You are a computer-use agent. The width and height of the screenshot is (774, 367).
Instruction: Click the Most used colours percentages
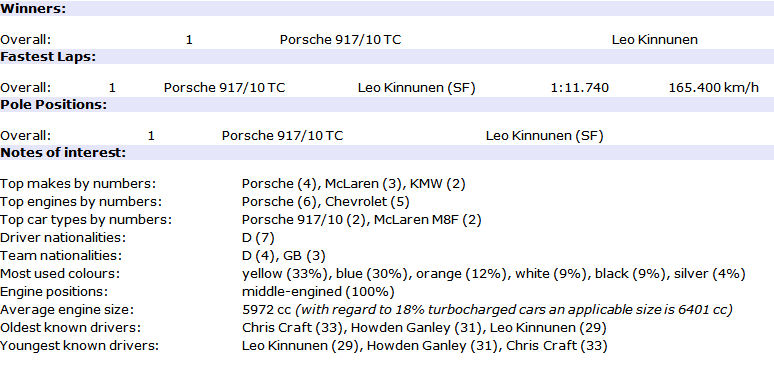[x=494, y=274]
